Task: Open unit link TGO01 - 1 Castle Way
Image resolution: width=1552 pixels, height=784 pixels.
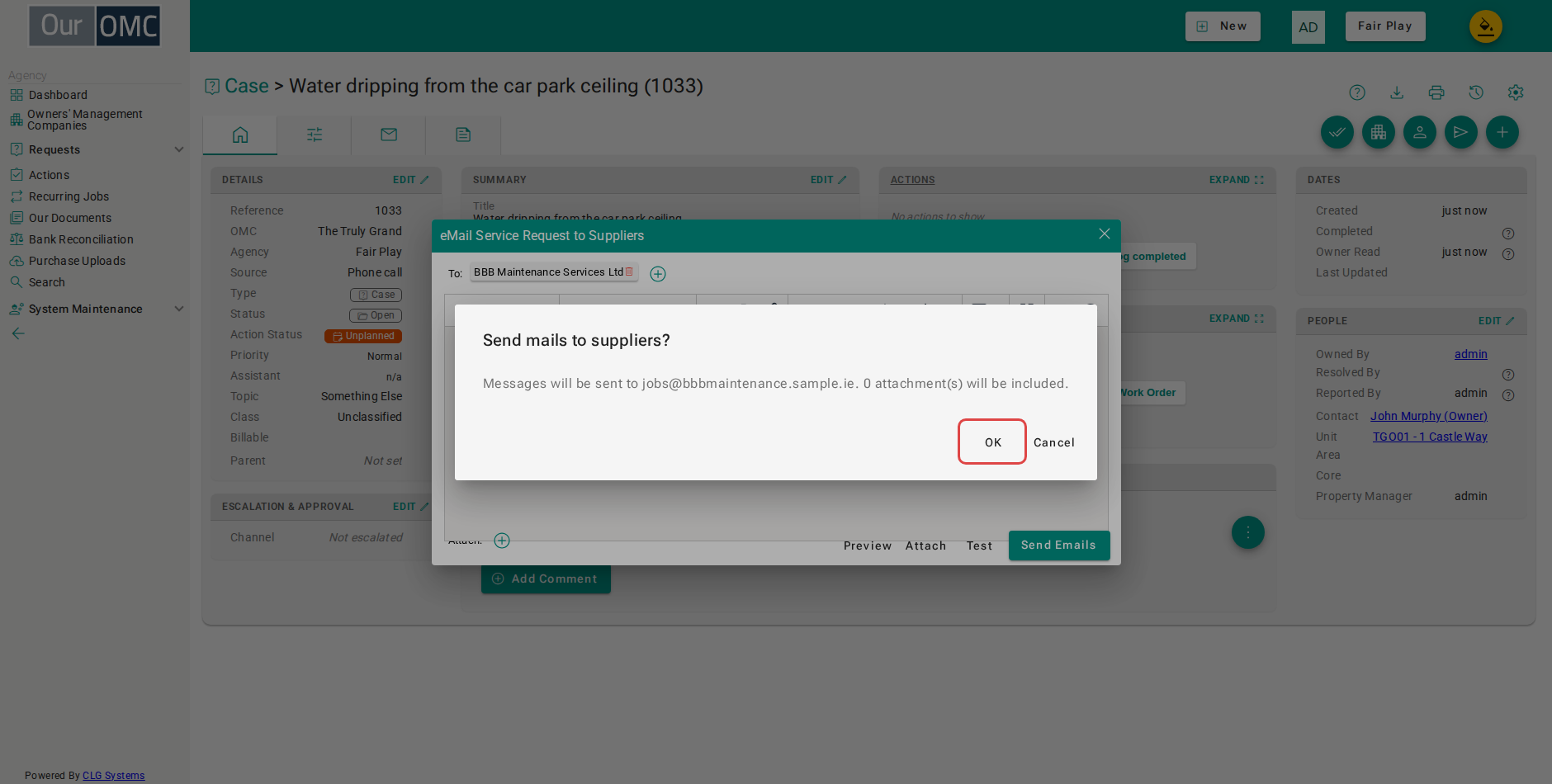Action: tap(1430, 437)
